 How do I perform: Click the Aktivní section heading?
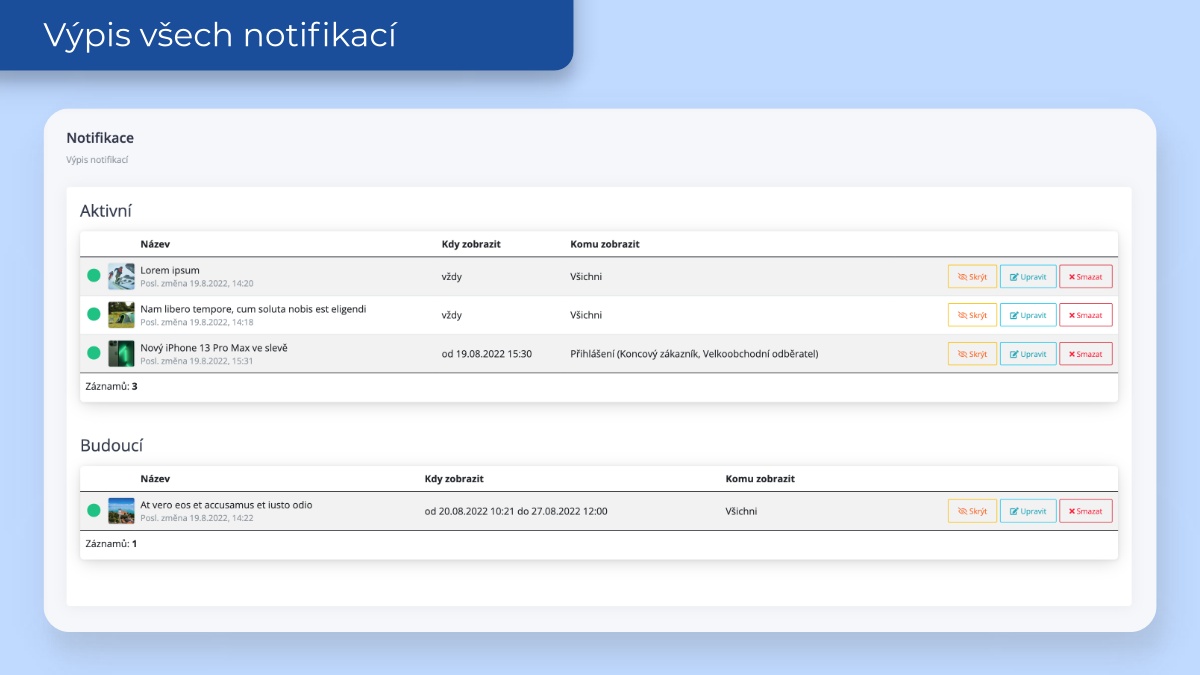click(106, 211)
